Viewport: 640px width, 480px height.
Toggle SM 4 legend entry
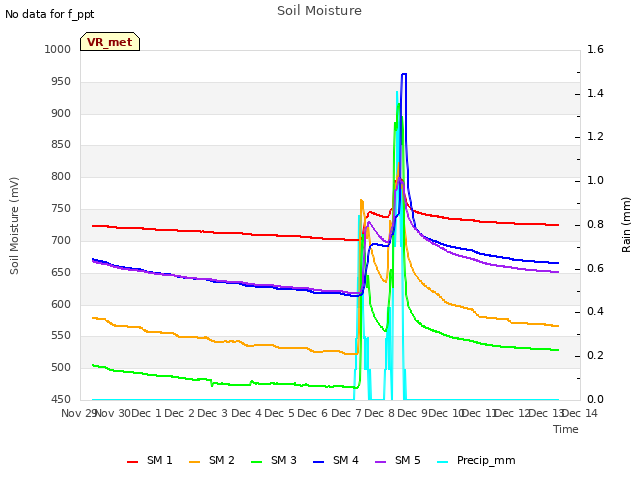336,460
